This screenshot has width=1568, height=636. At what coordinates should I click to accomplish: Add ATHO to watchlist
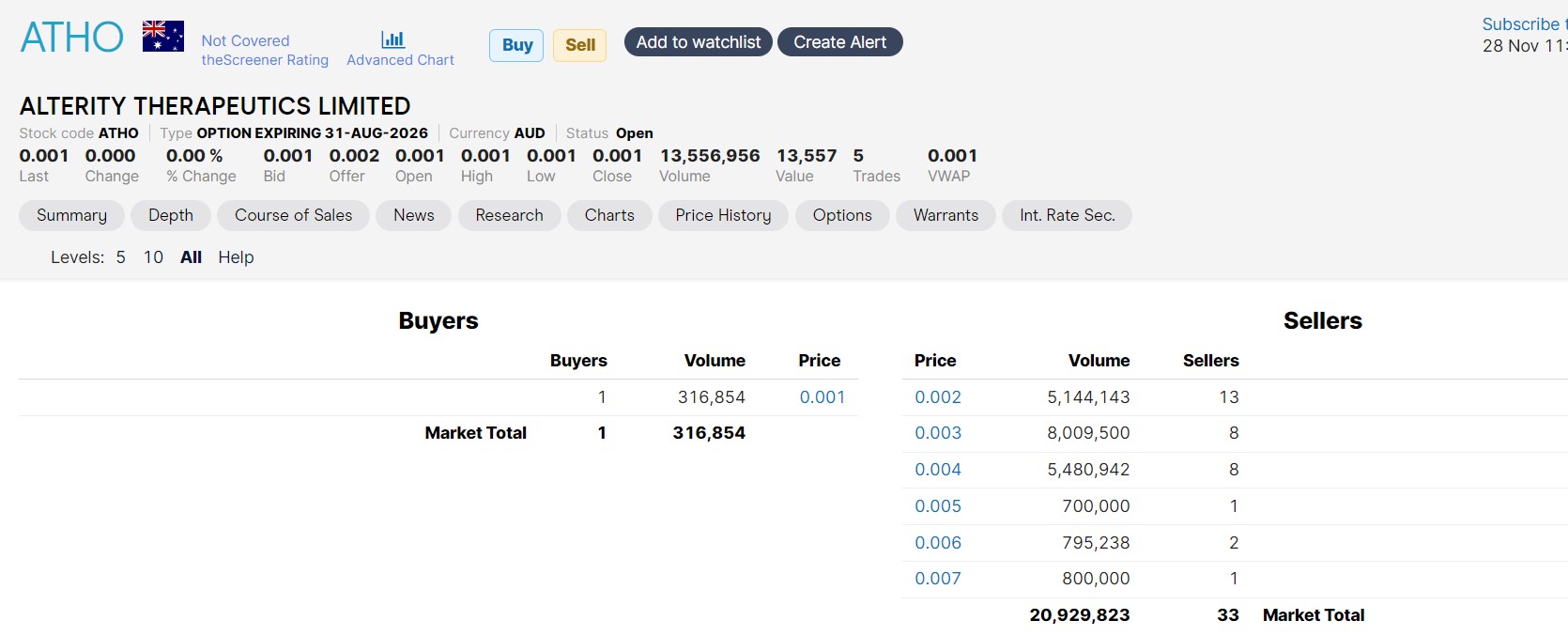(699, 42)
